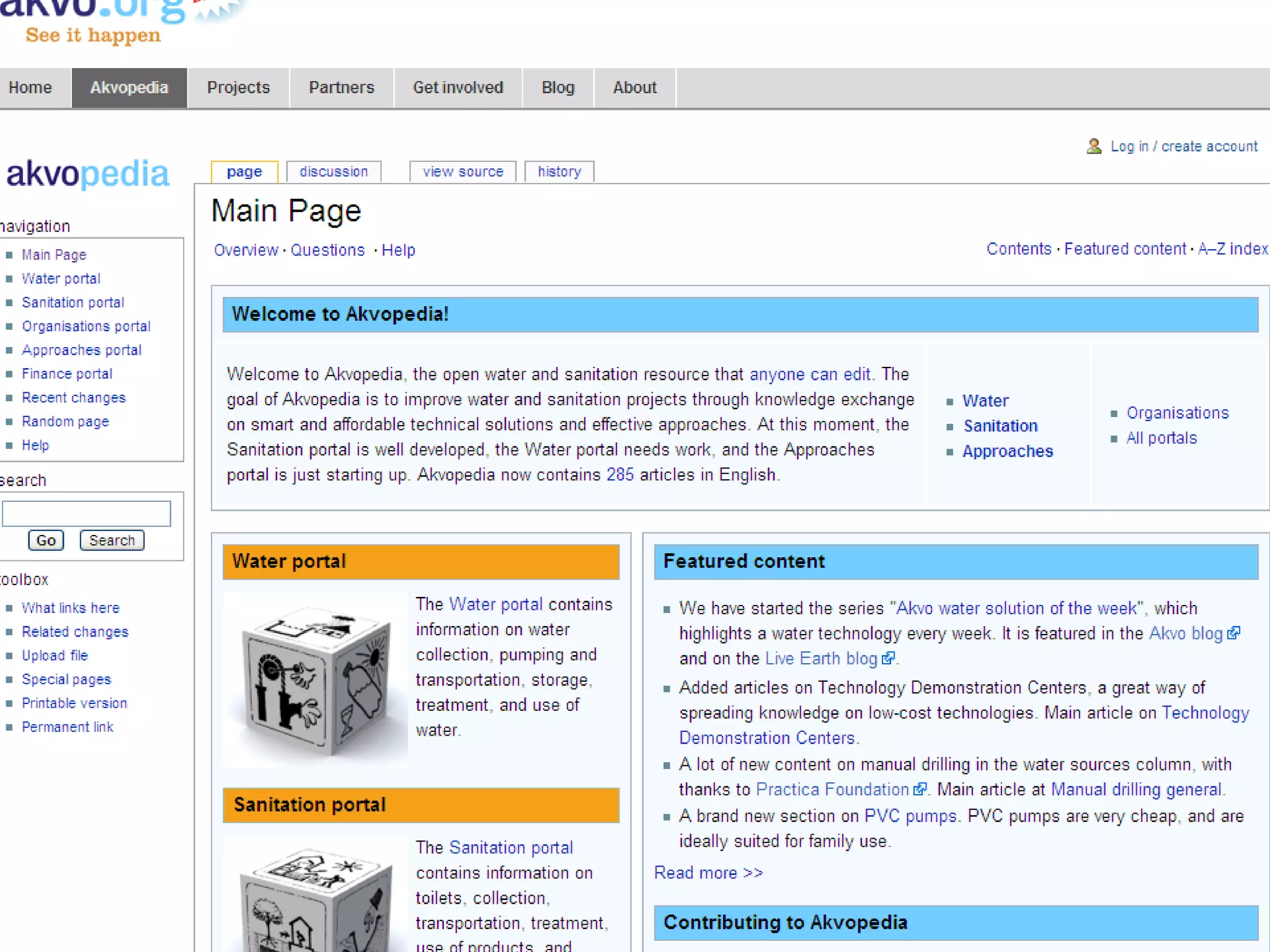The image size is (1270, 952).
Task: Click the Live Earth blog external link icon
Action: 888,659
